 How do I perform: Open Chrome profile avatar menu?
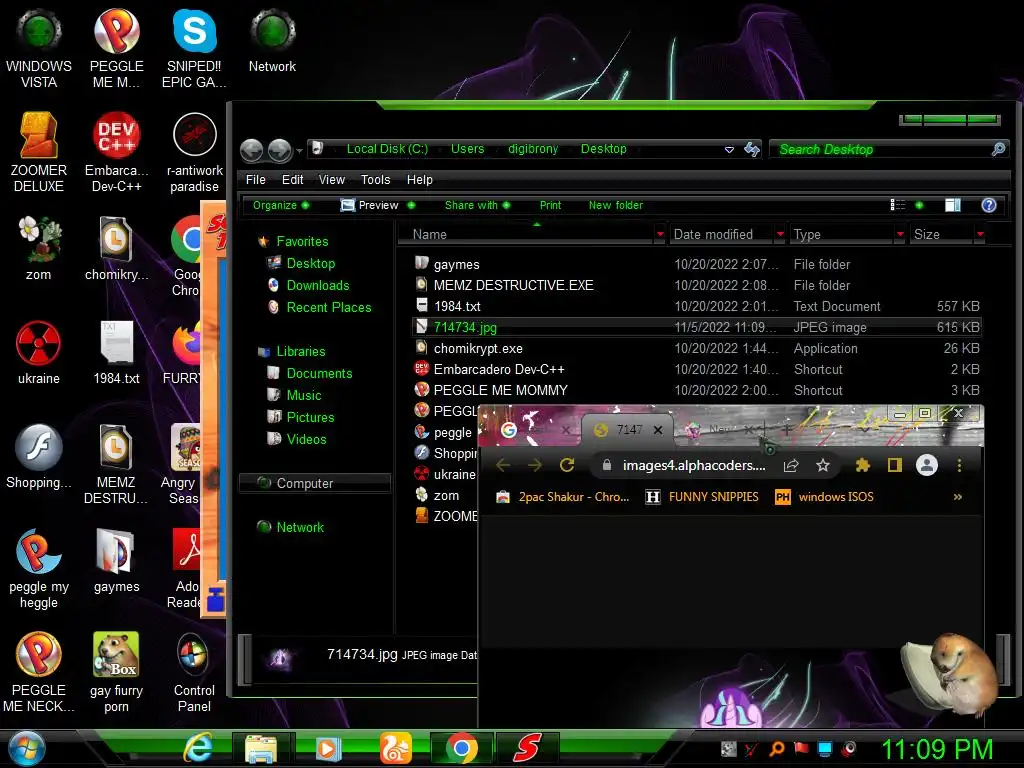pos(927,465)
